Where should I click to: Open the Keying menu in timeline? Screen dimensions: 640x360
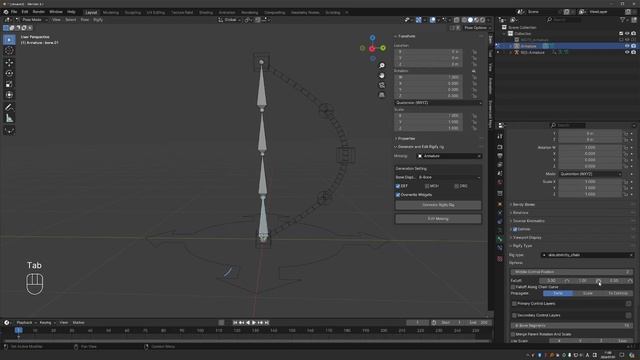[45, 322]
